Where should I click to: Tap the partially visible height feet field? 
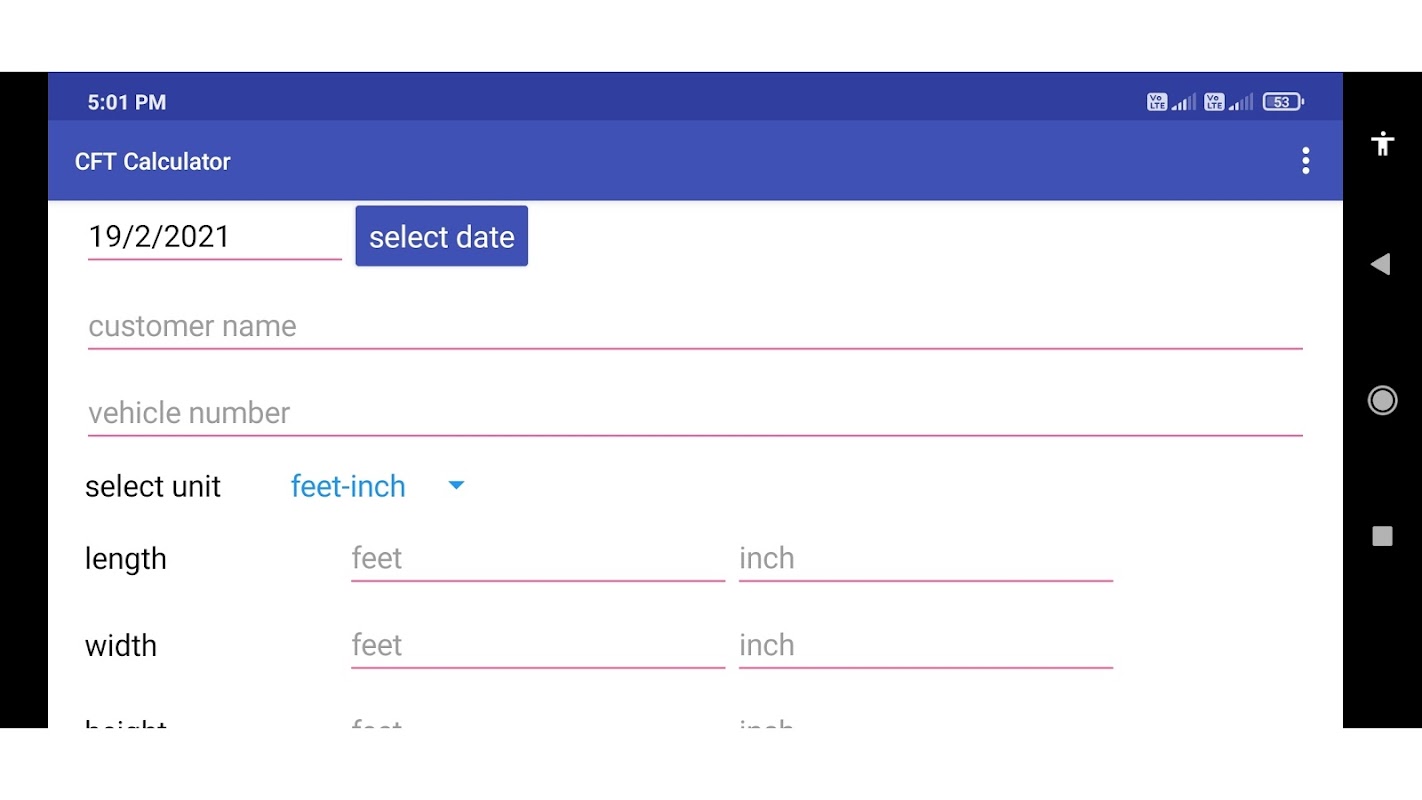tap(537, 721)
